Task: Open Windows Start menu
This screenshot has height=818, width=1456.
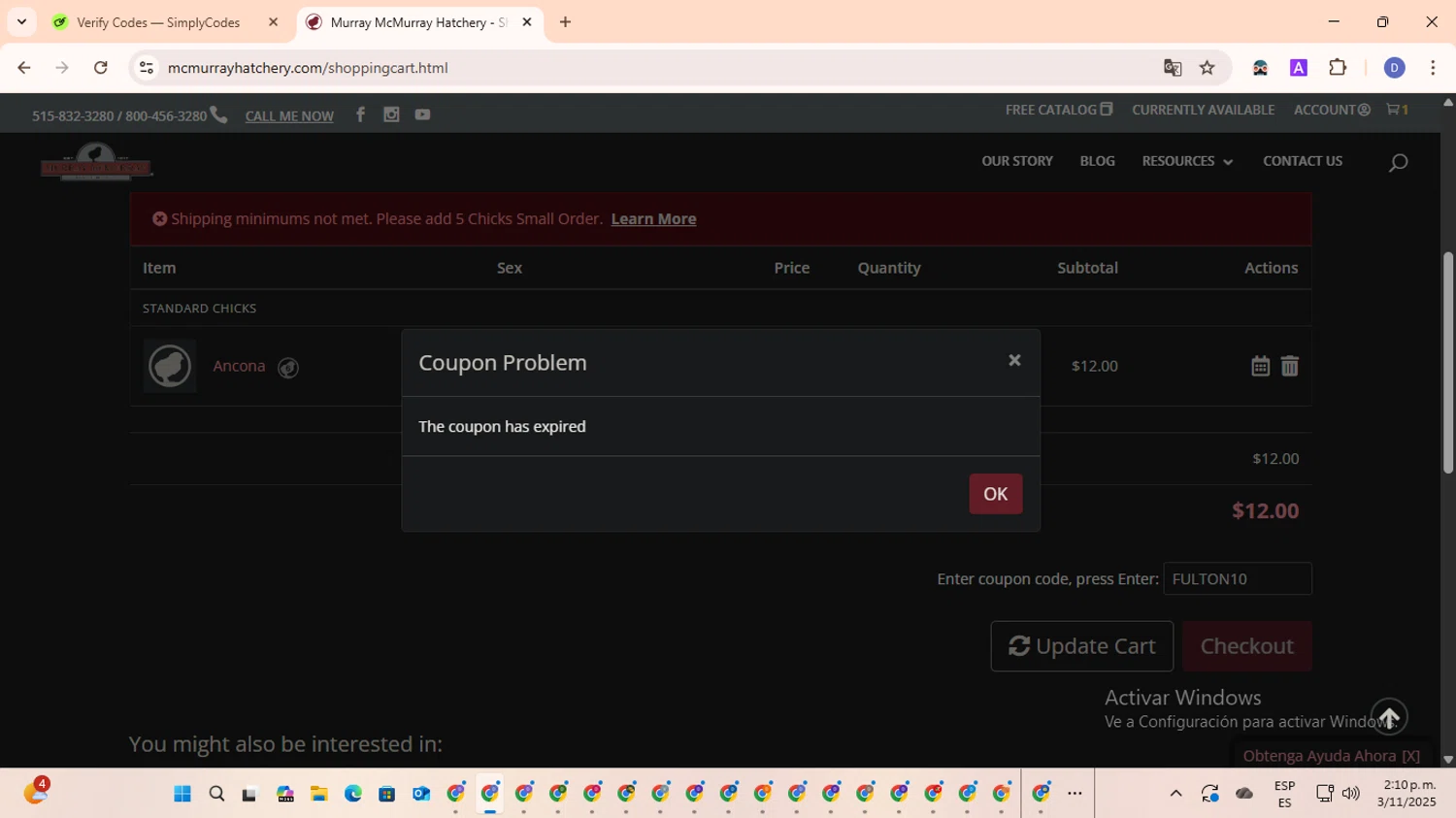Action: 182,794
